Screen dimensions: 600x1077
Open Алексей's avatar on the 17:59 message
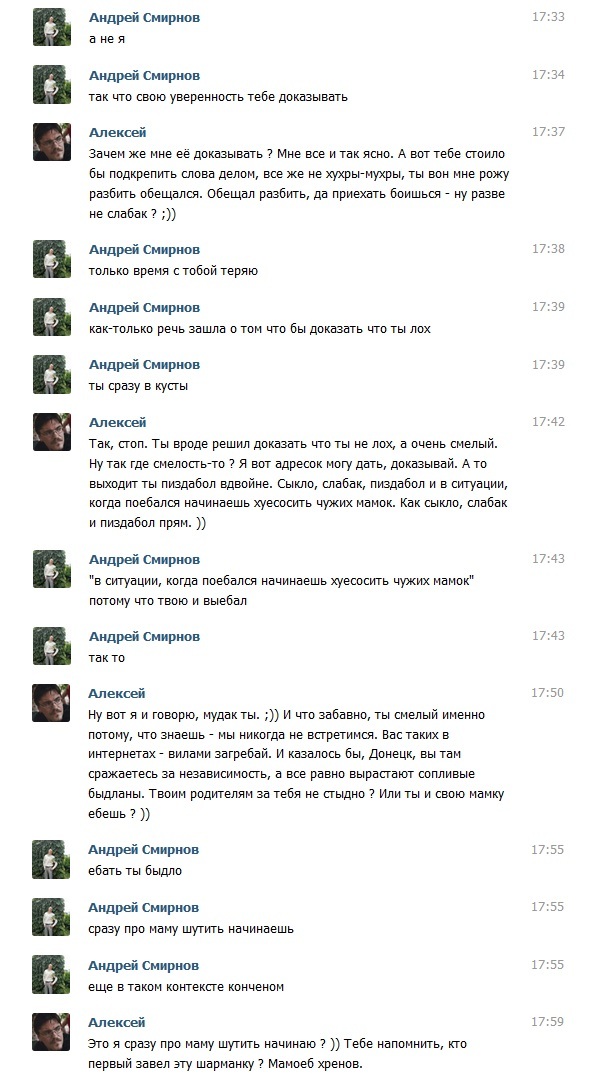coord(51,1032)
